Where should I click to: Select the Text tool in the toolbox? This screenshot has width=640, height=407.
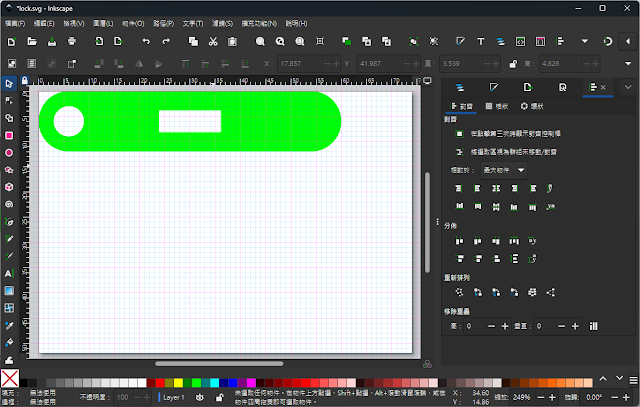tap(9, 274)
